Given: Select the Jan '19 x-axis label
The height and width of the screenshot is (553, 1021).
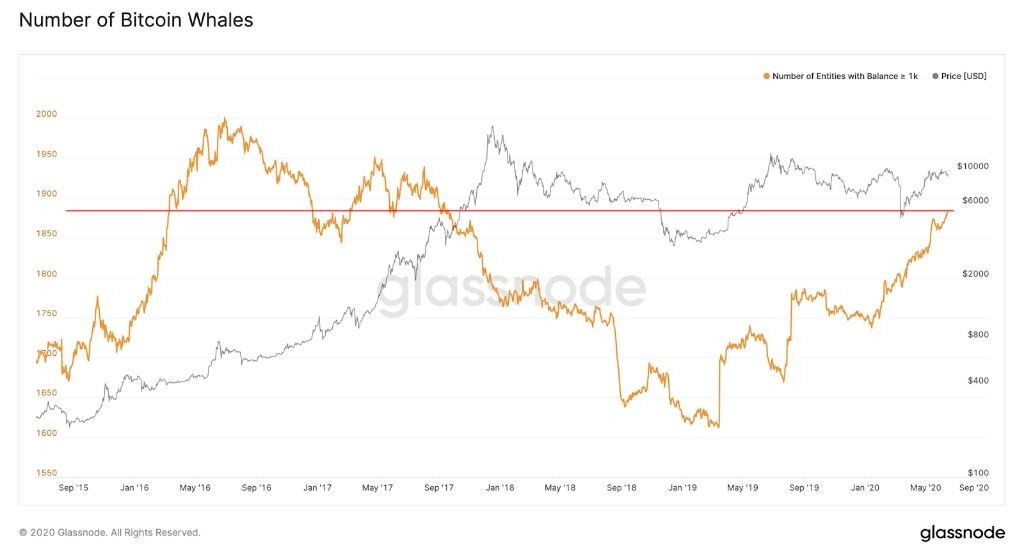Looking at the screenshot, I should point(682,487).
